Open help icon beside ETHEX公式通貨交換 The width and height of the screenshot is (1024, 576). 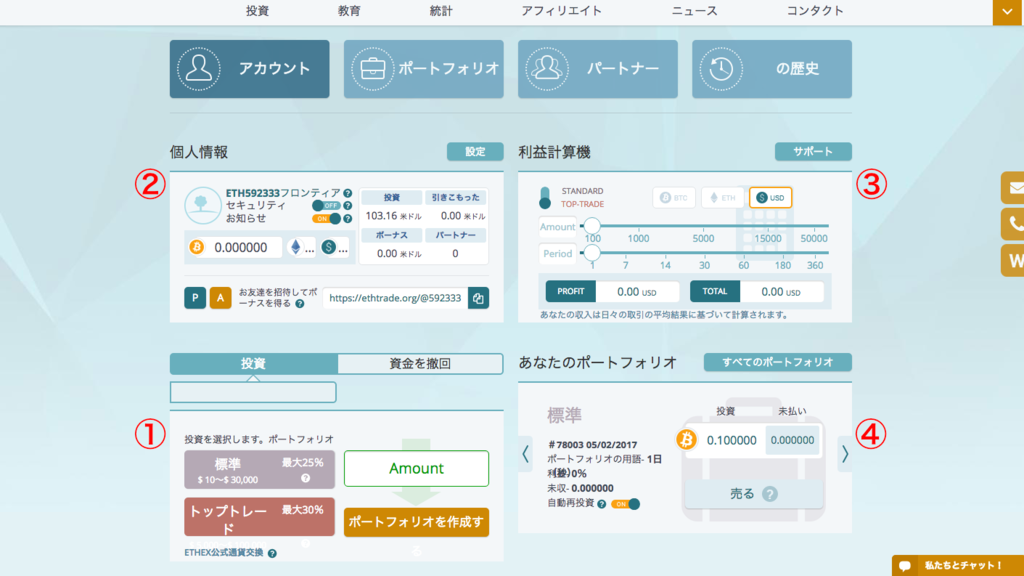[272, 553]
